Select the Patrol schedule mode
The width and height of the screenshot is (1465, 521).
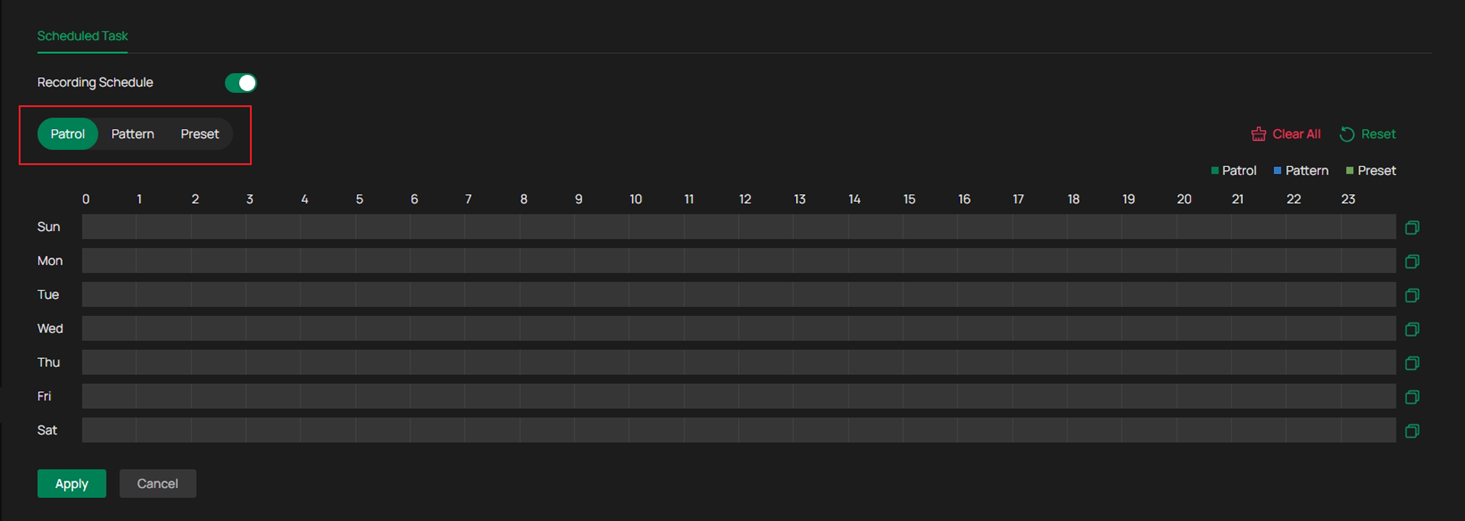[x=68, y=134]
